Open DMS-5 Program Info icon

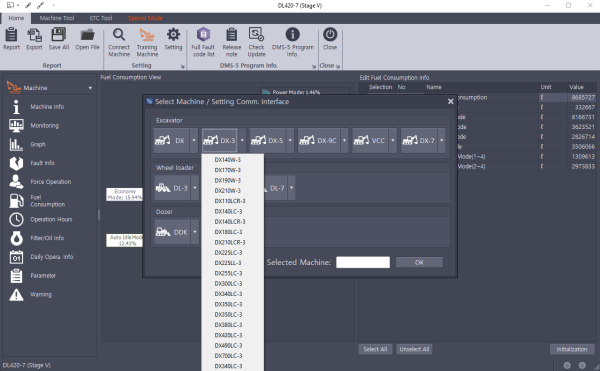(292, 35)
